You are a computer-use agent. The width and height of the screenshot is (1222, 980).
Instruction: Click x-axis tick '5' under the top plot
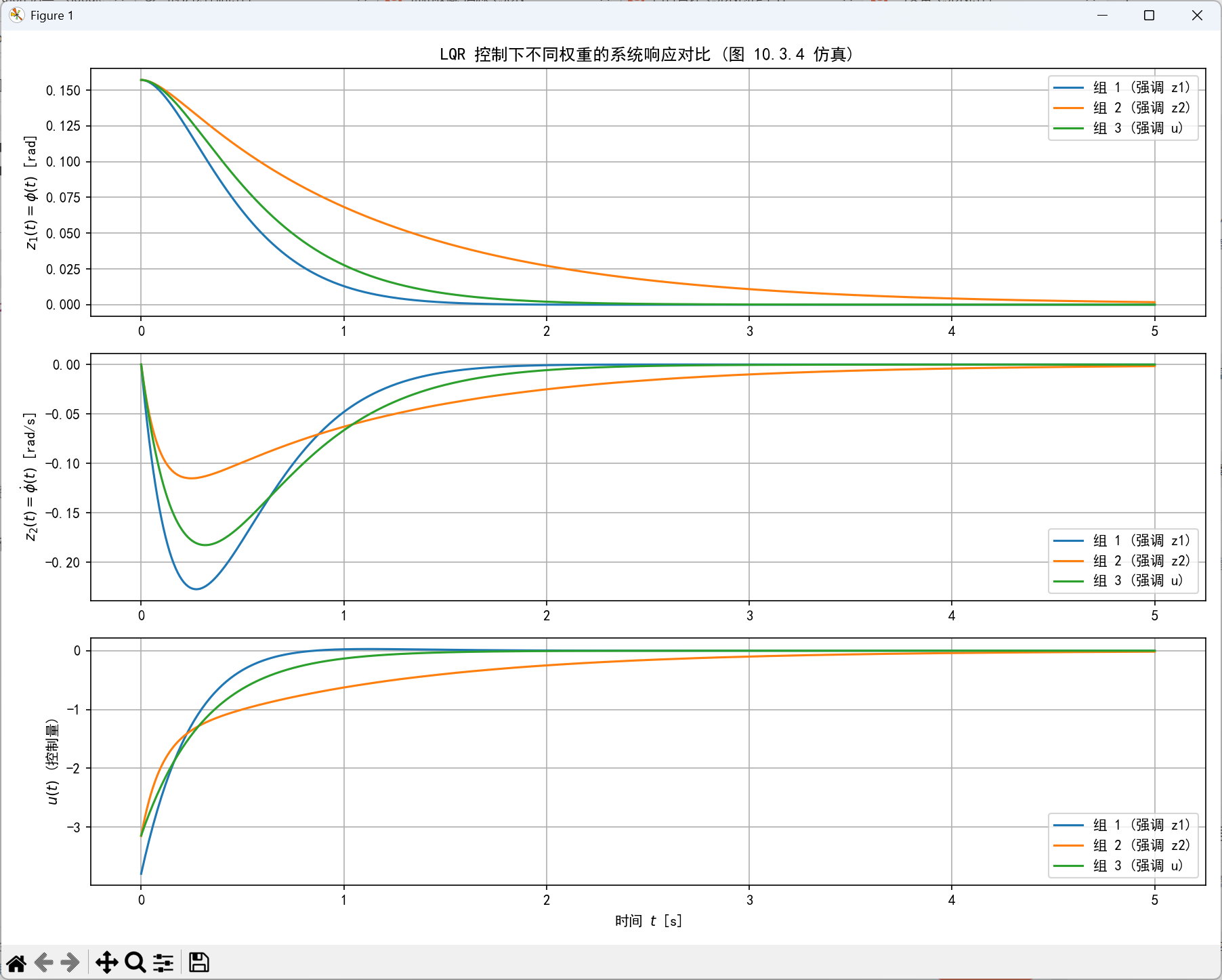pos(1155,331)
